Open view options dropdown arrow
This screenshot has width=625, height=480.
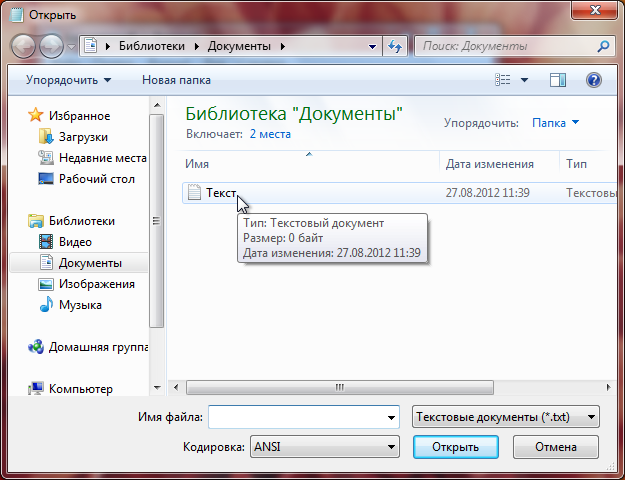(525, 80)
